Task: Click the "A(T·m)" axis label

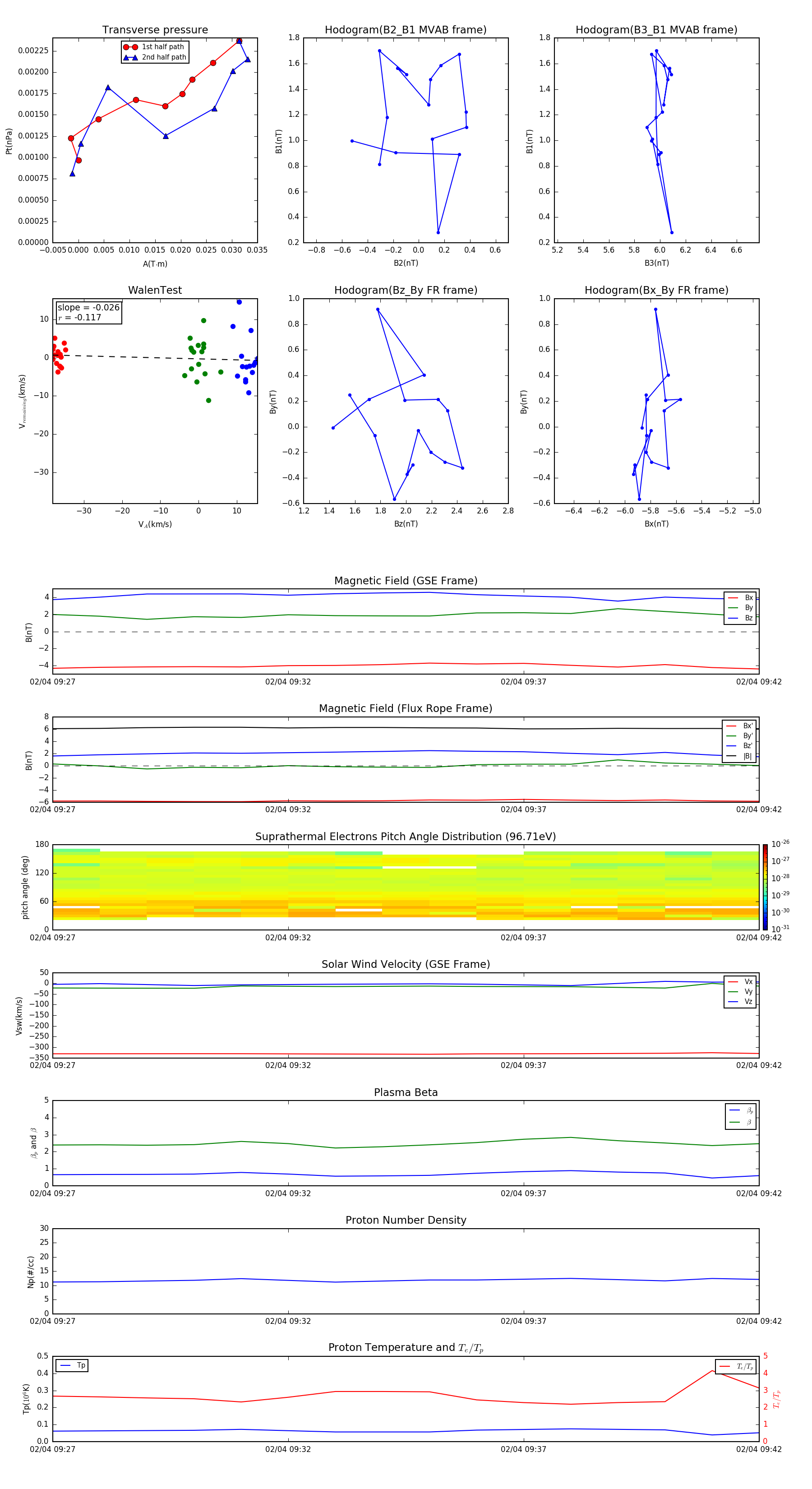Action: (155, 264)
